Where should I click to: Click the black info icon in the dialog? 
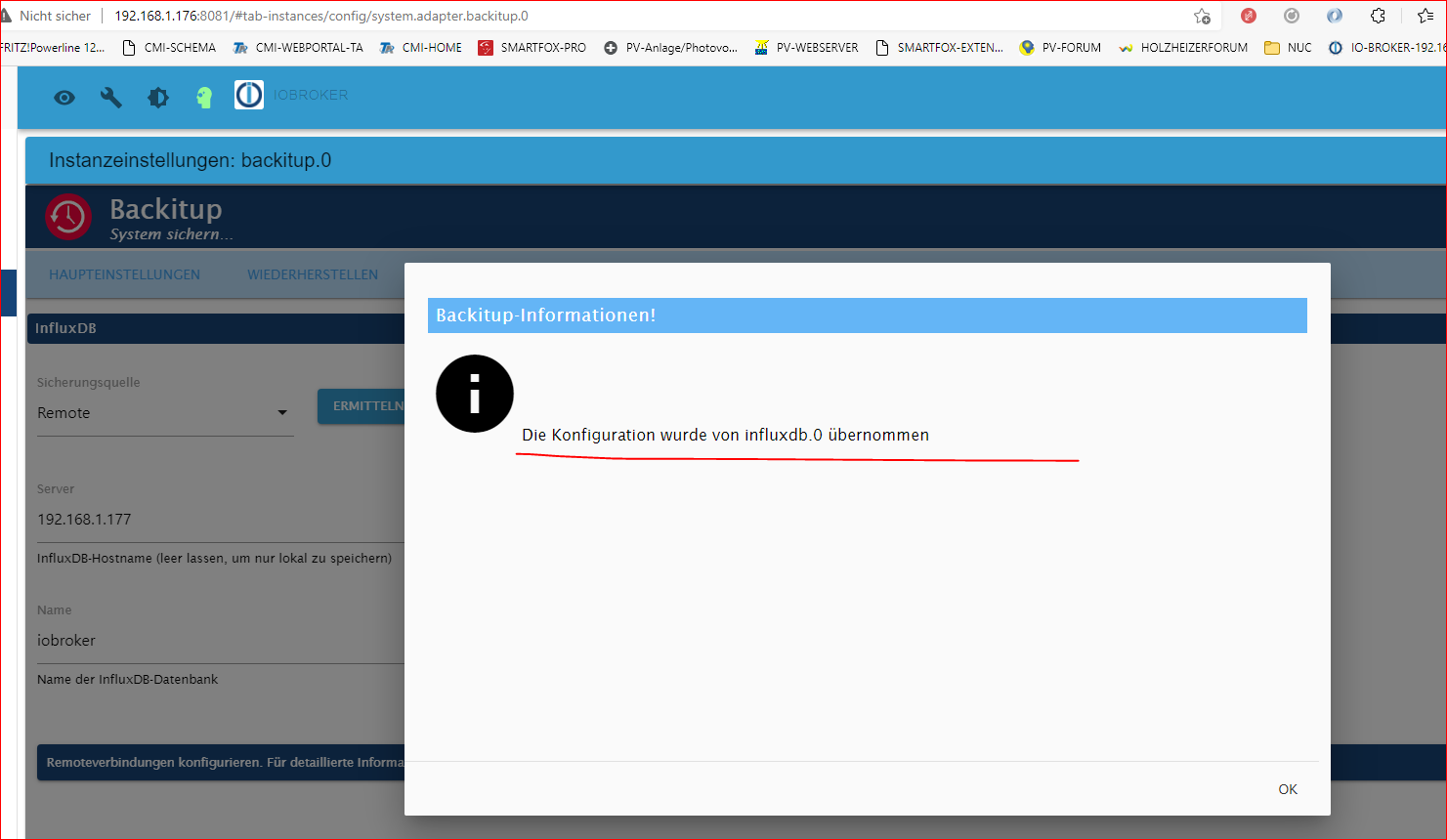coord(475,394)
